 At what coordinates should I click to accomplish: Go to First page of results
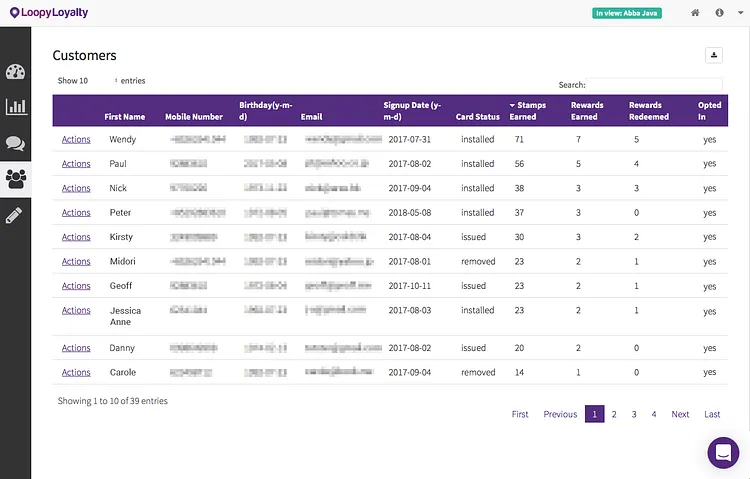click(520, 414)
